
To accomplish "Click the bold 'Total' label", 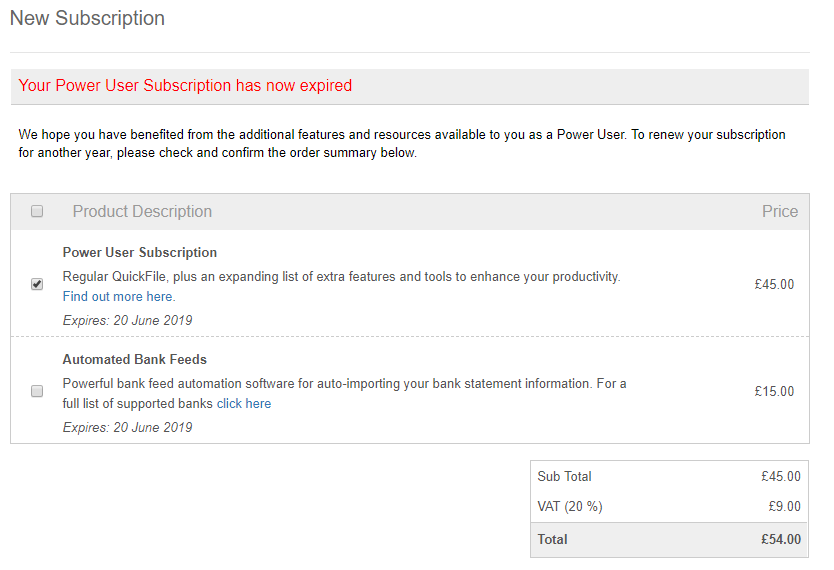I will click(x=553, y=540).
